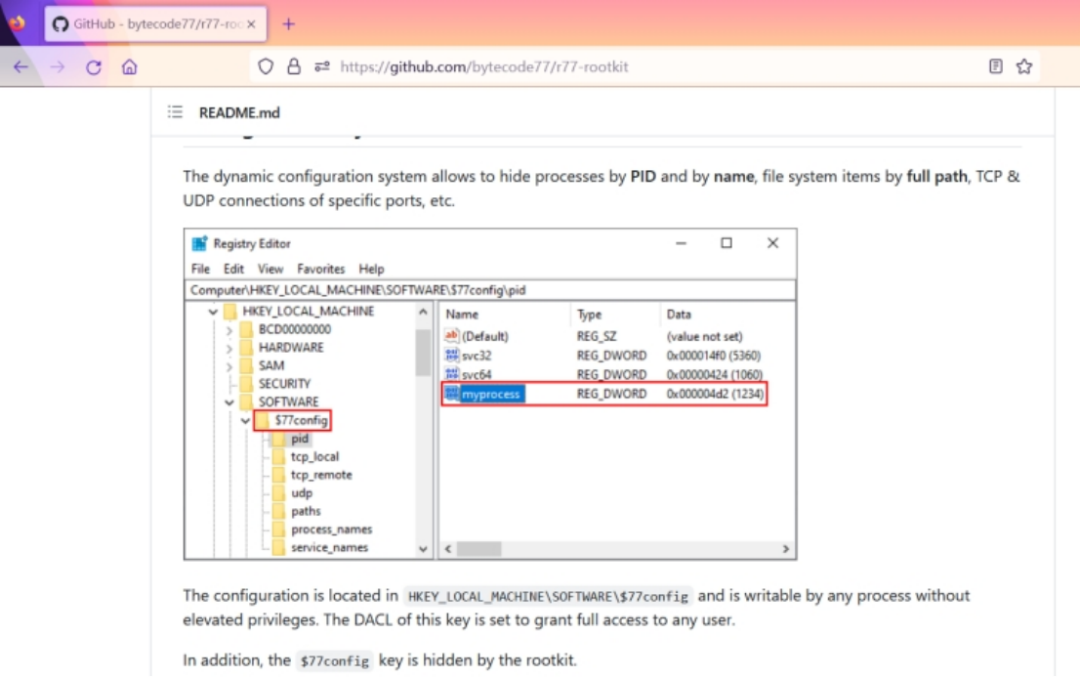Screen dimensions: 1080x677
Task: Click the values pane scroll-left arrow
Action: (x=448, y=549)
